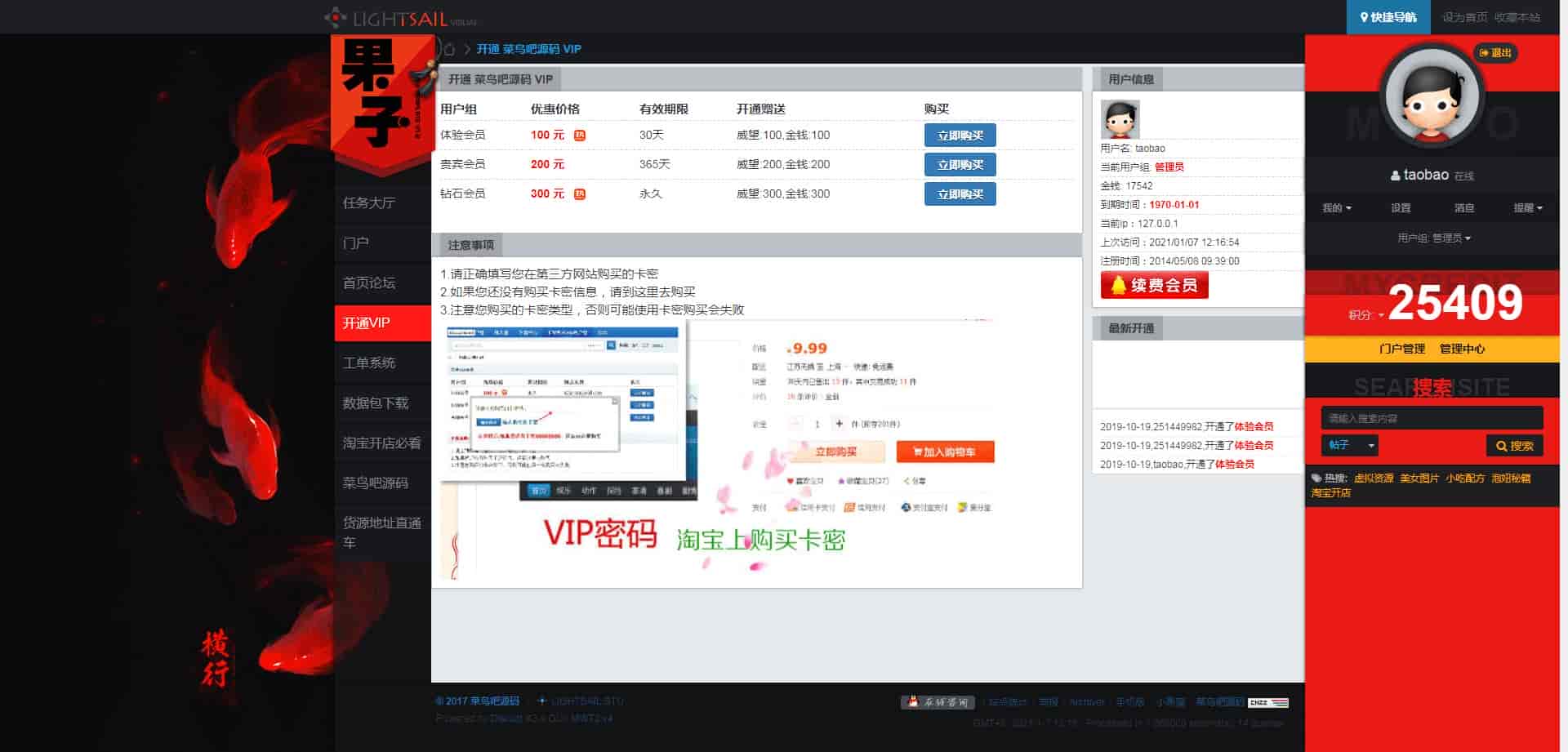Click the CNZZ statistics badge icon

1268,702
